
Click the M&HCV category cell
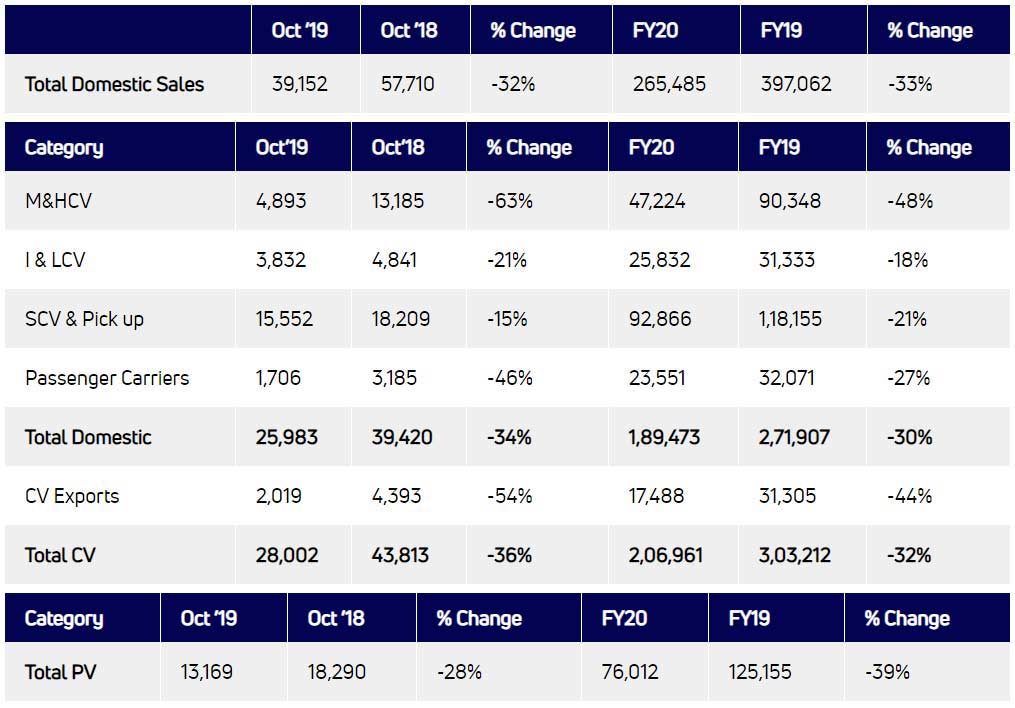(x=59, y=201)
